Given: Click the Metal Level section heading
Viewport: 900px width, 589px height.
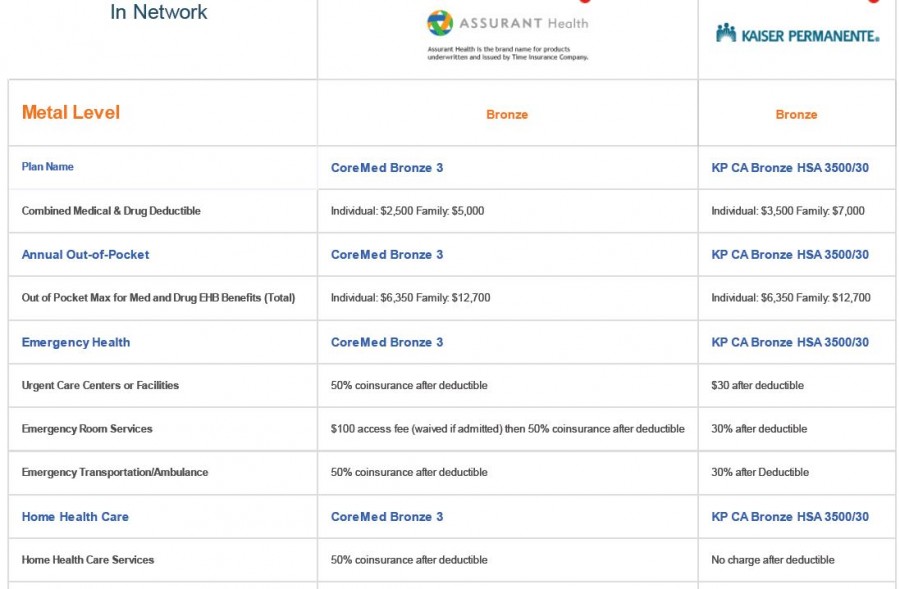Looking at the screenshot, I should pyautogui.click(x=71, y=112).
